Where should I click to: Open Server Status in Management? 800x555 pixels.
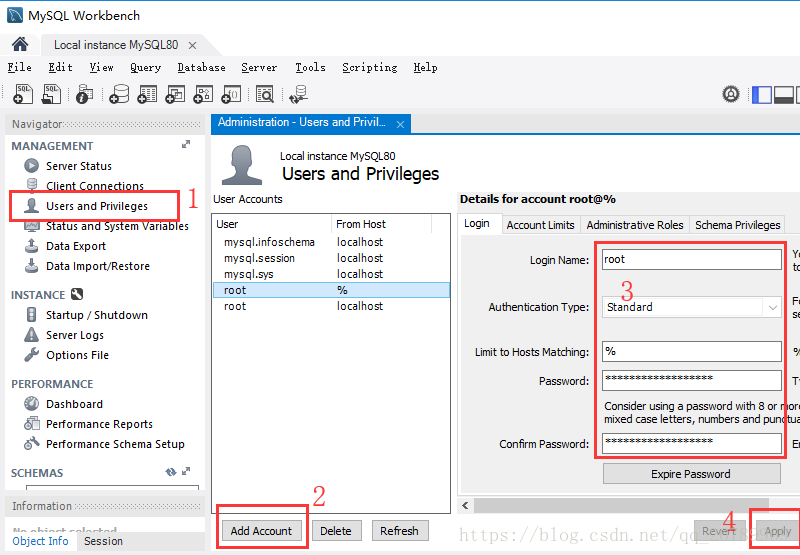coord(79,166)
